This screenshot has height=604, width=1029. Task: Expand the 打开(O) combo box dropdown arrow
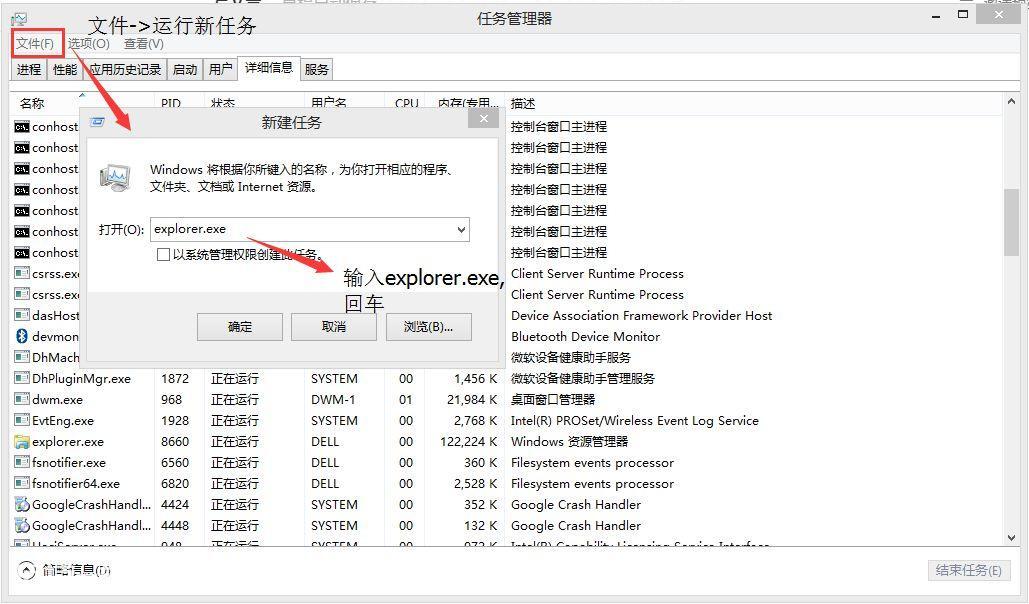461,230
